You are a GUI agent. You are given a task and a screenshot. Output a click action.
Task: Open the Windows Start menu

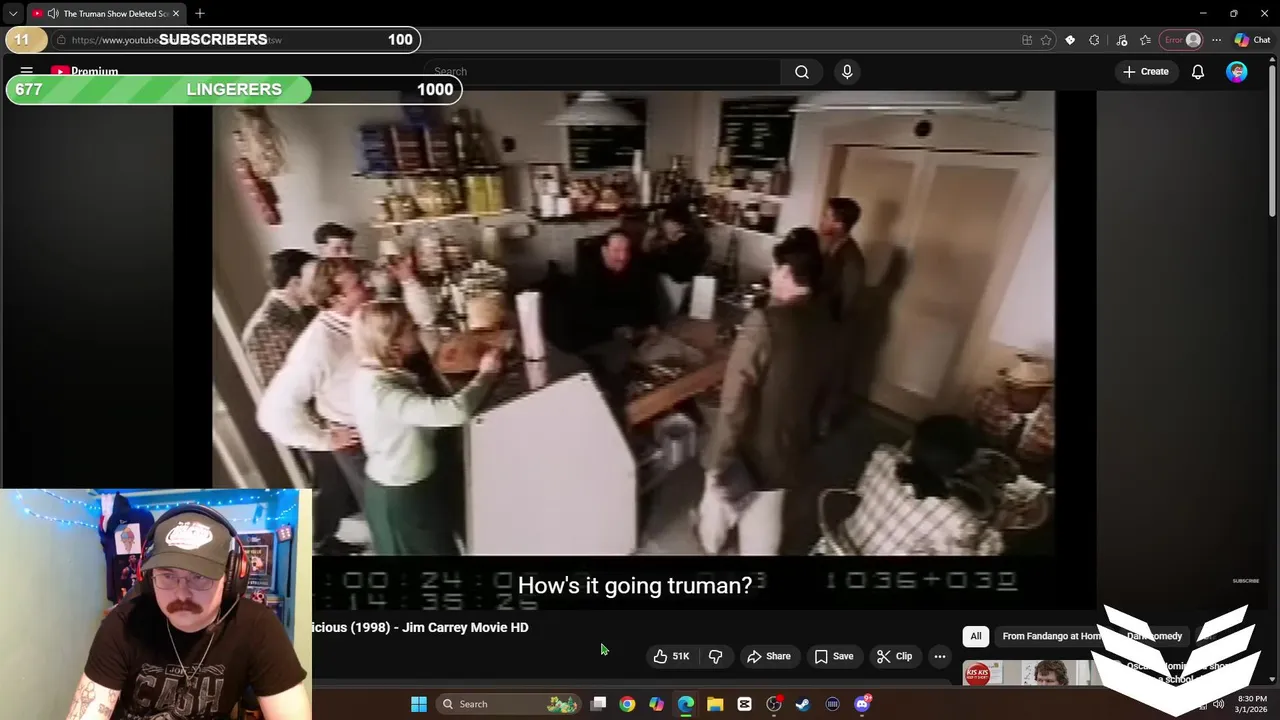pos(419,704)
